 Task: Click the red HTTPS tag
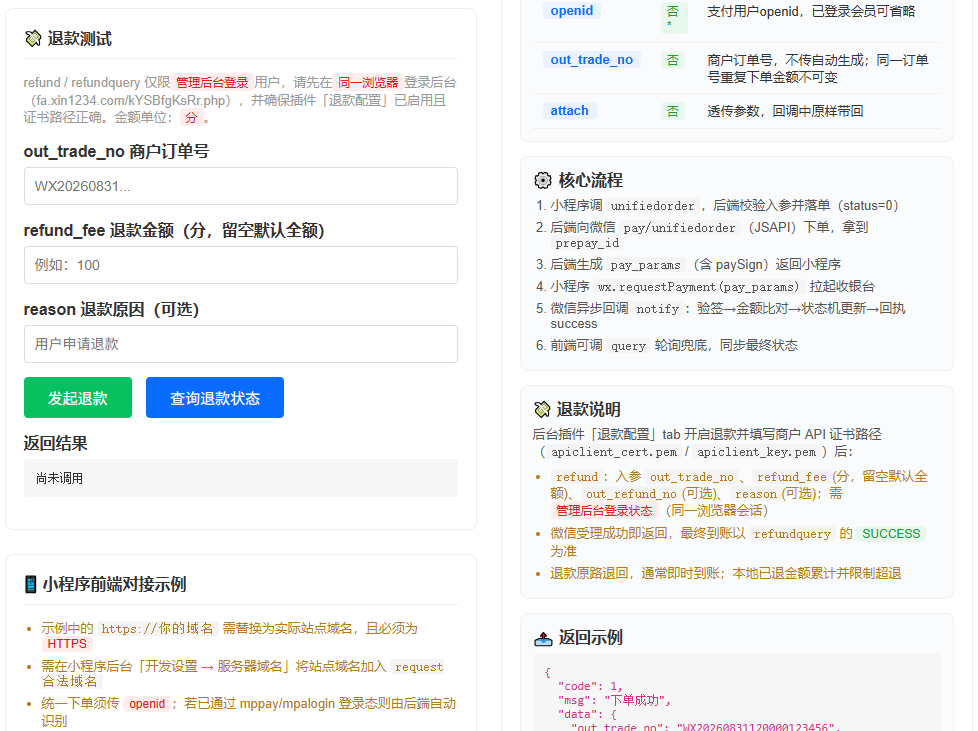coord(67,644)
